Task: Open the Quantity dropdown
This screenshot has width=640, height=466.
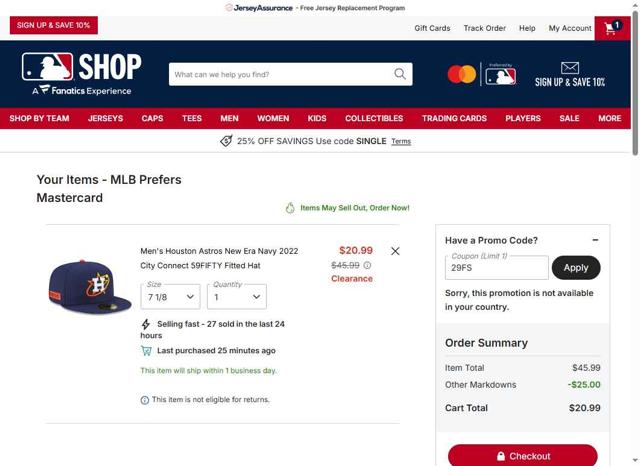Action: 237,297
